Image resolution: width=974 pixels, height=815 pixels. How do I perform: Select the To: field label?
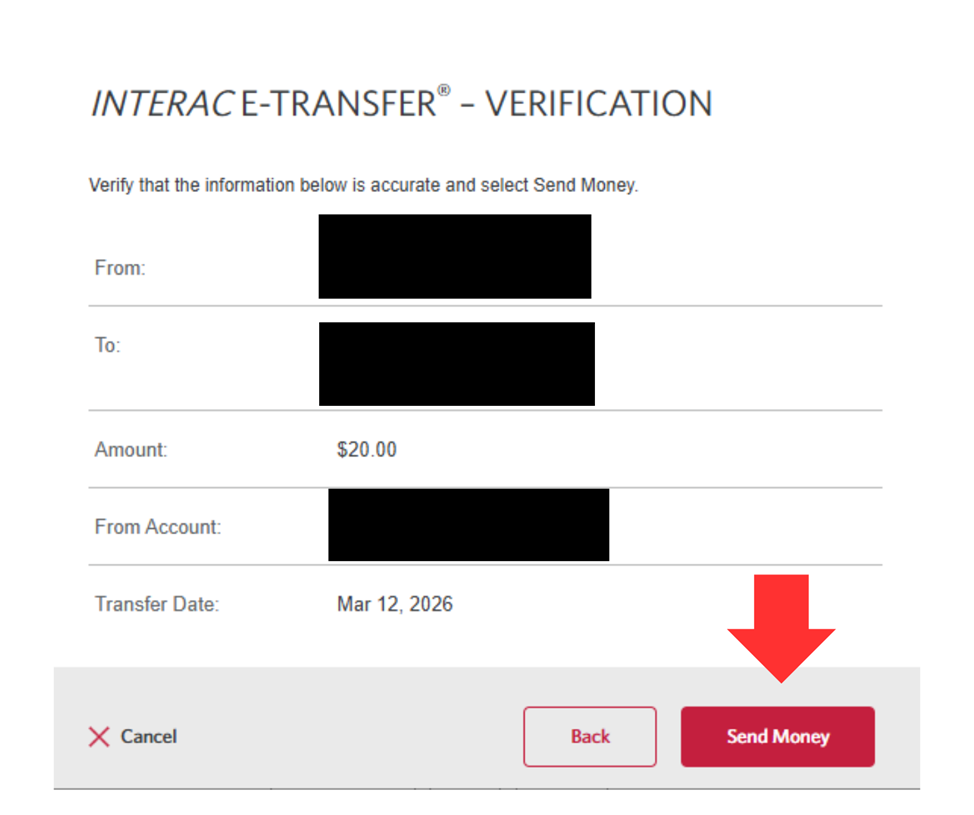[x=107, y=345]
